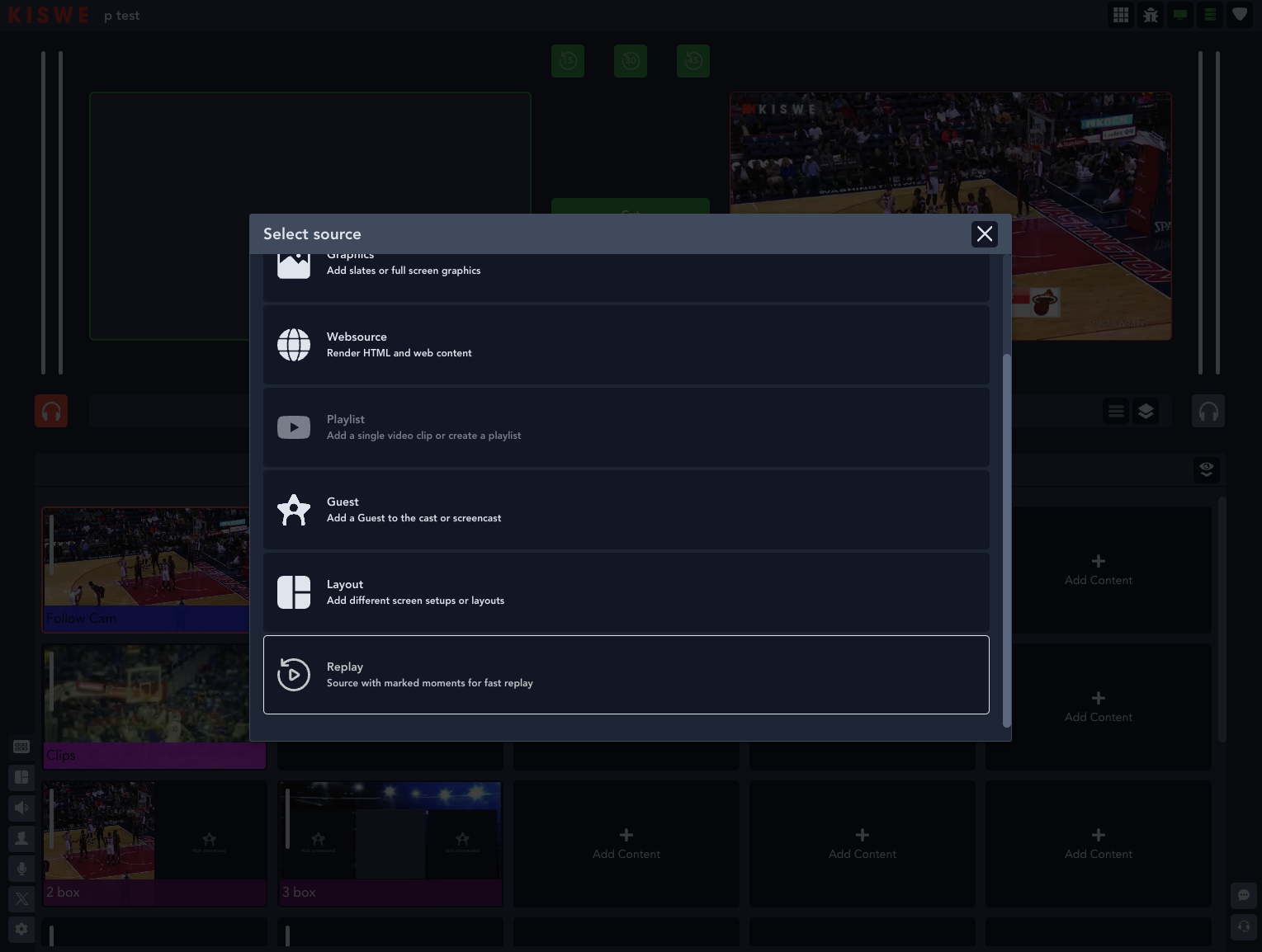Screen dimensions: 1262x952
Task: Open the nine-square grid menu in header
Action: pos(1121,15)
